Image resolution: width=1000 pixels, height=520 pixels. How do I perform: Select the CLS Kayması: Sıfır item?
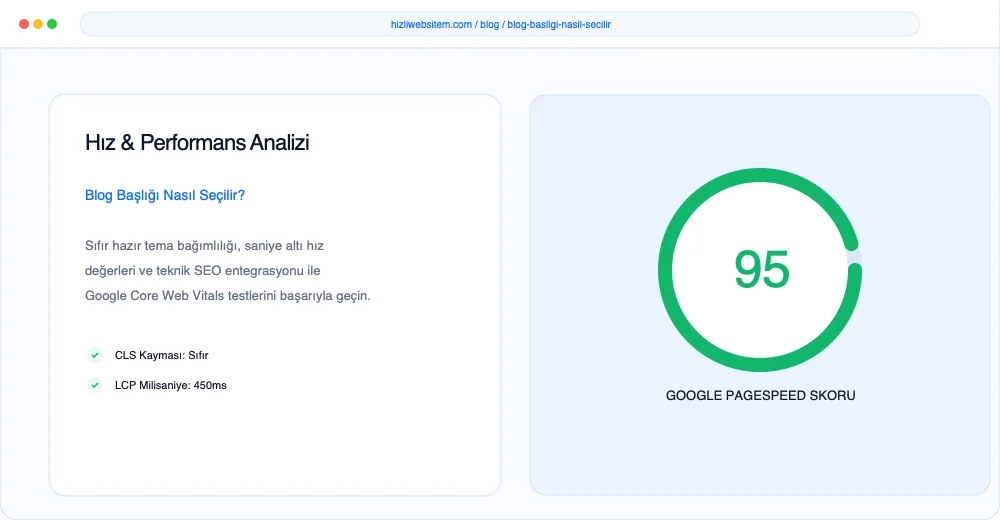coord(161,355)
